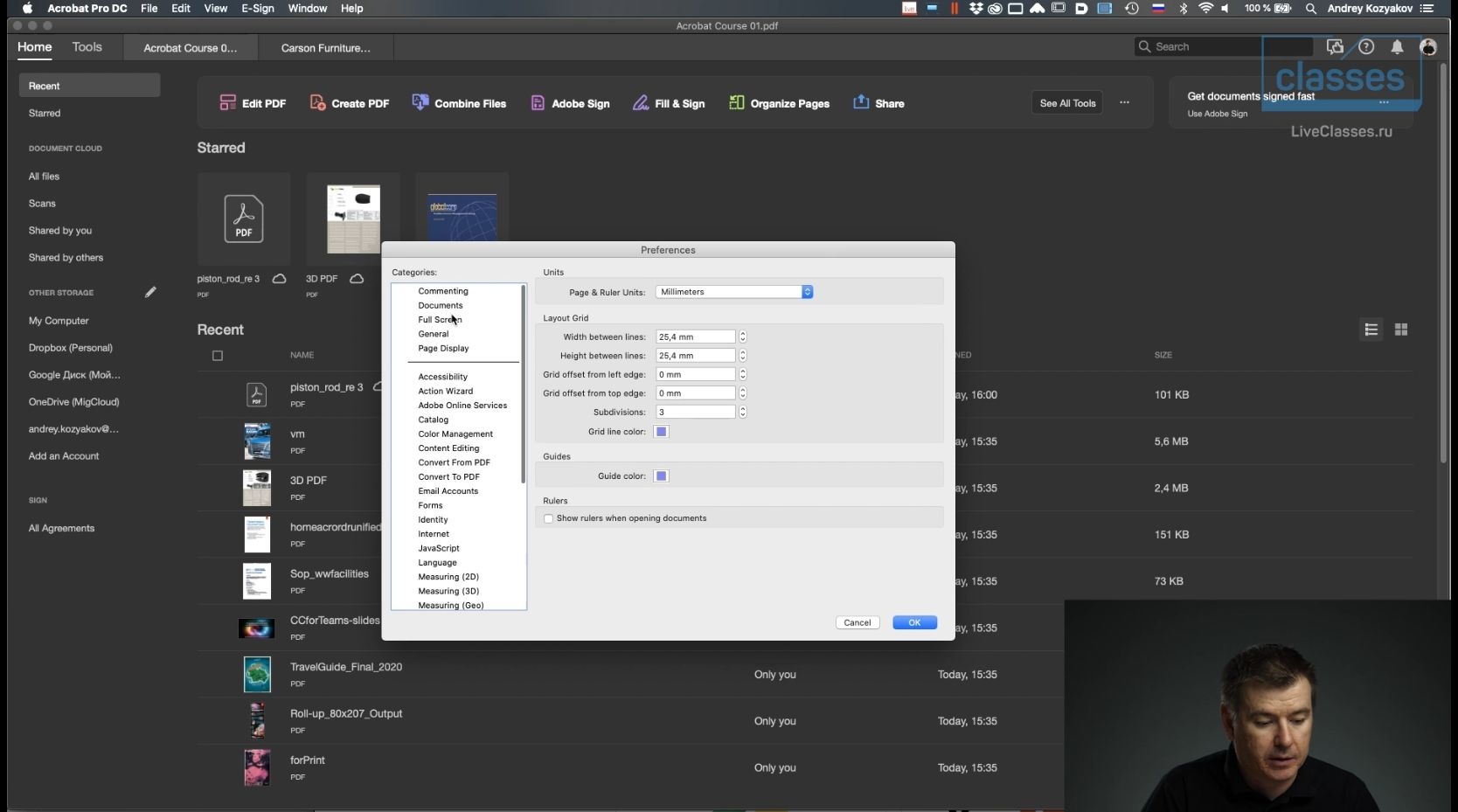This screenshot has height=812, width=1458.
Task: Open the starred piston_rod_re 3 PDF thumbnail
Action: (x=244, y=219)
